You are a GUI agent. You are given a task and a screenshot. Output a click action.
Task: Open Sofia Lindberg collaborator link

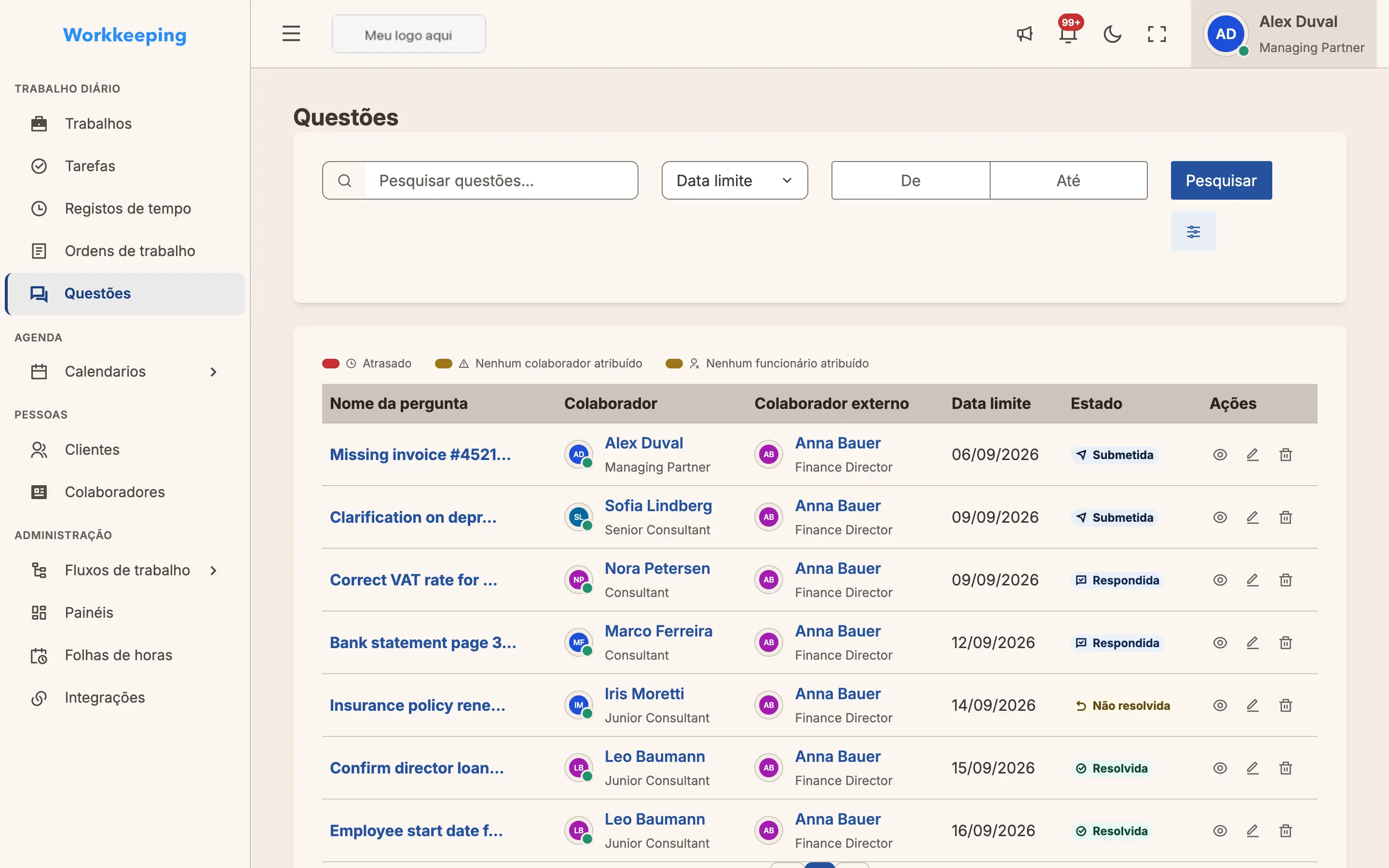[x=658, y=505]
